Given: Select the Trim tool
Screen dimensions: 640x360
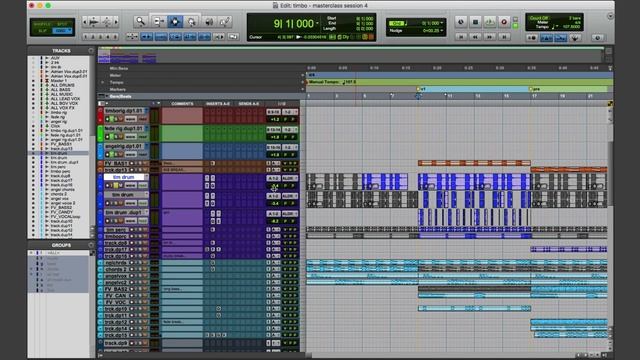Looking at the screenshot, I should pyautogui.click(x=158, y=21).
